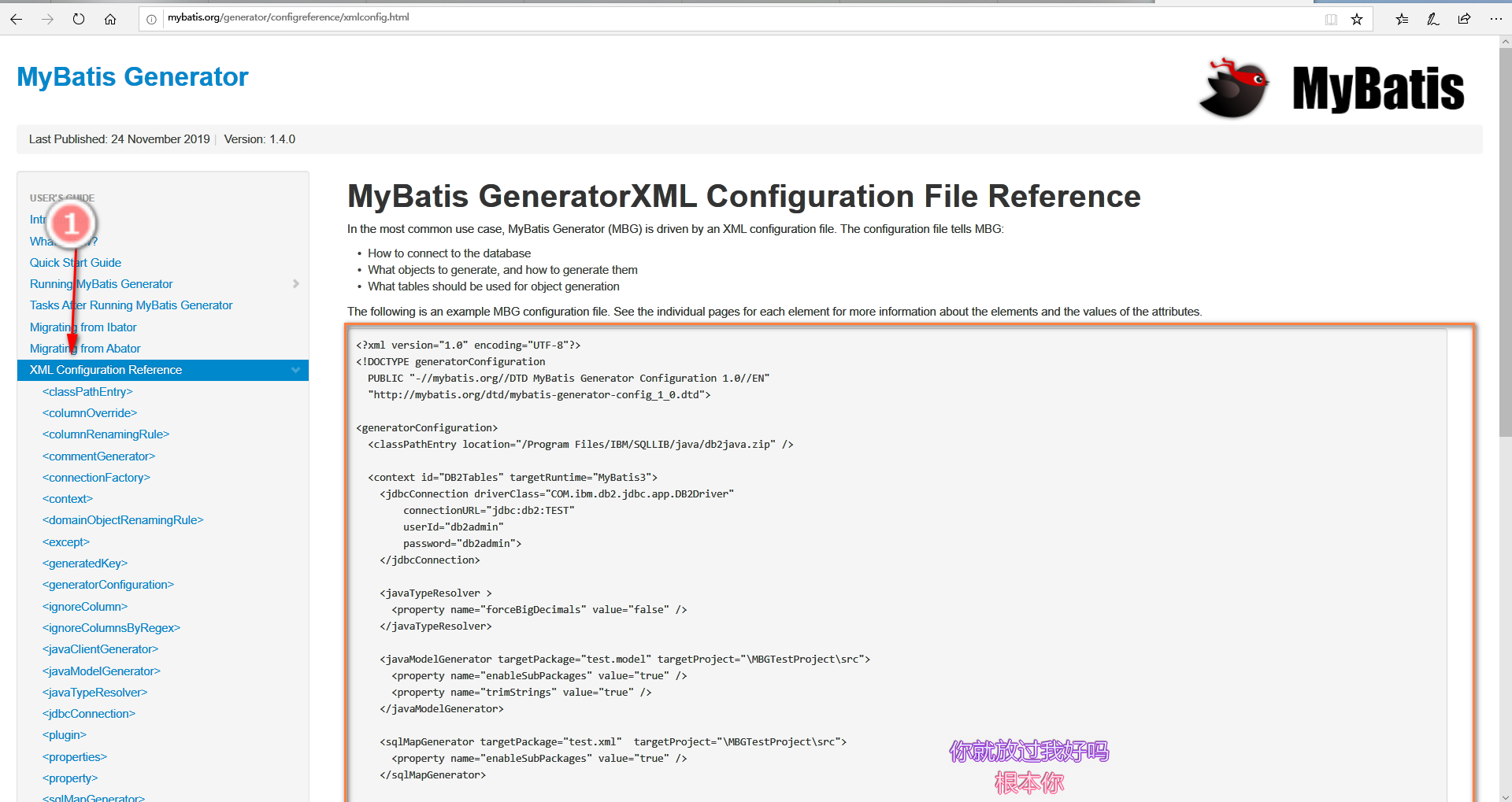Add this page to favorites

pos(1357,19)
